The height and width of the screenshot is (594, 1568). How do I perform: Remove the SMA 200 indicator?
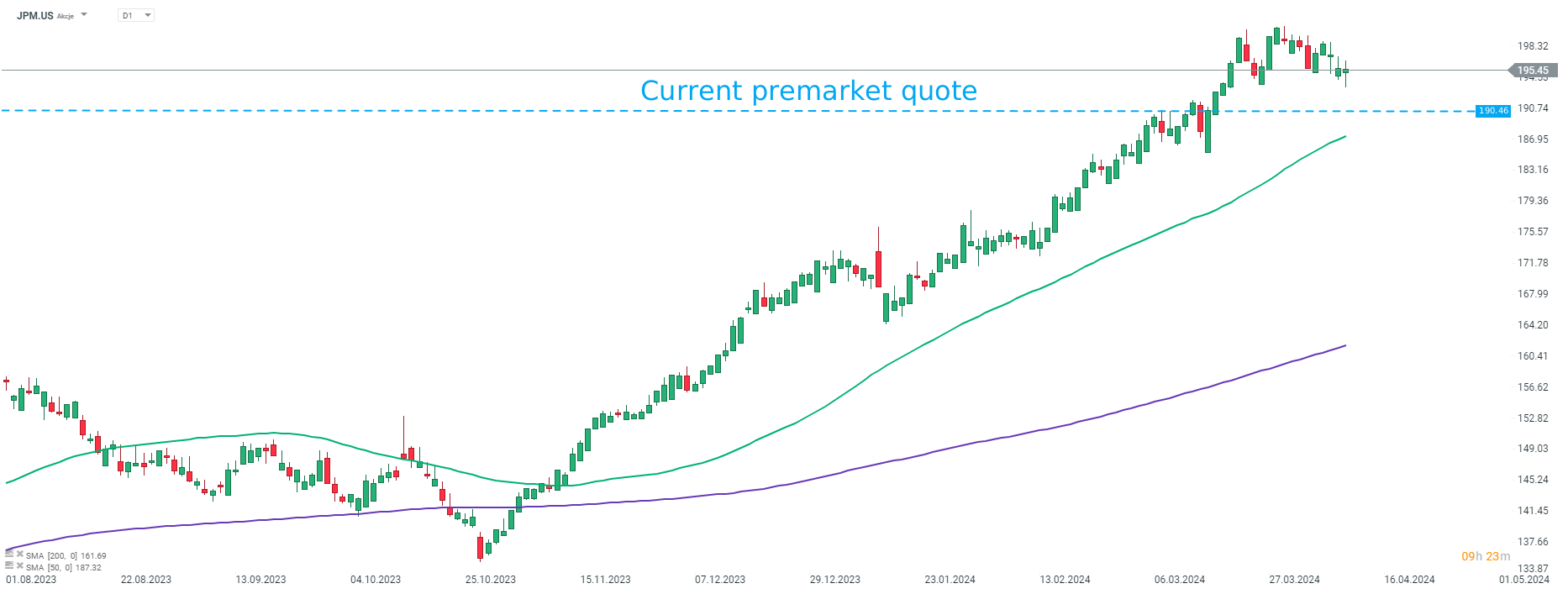point(19,555)
